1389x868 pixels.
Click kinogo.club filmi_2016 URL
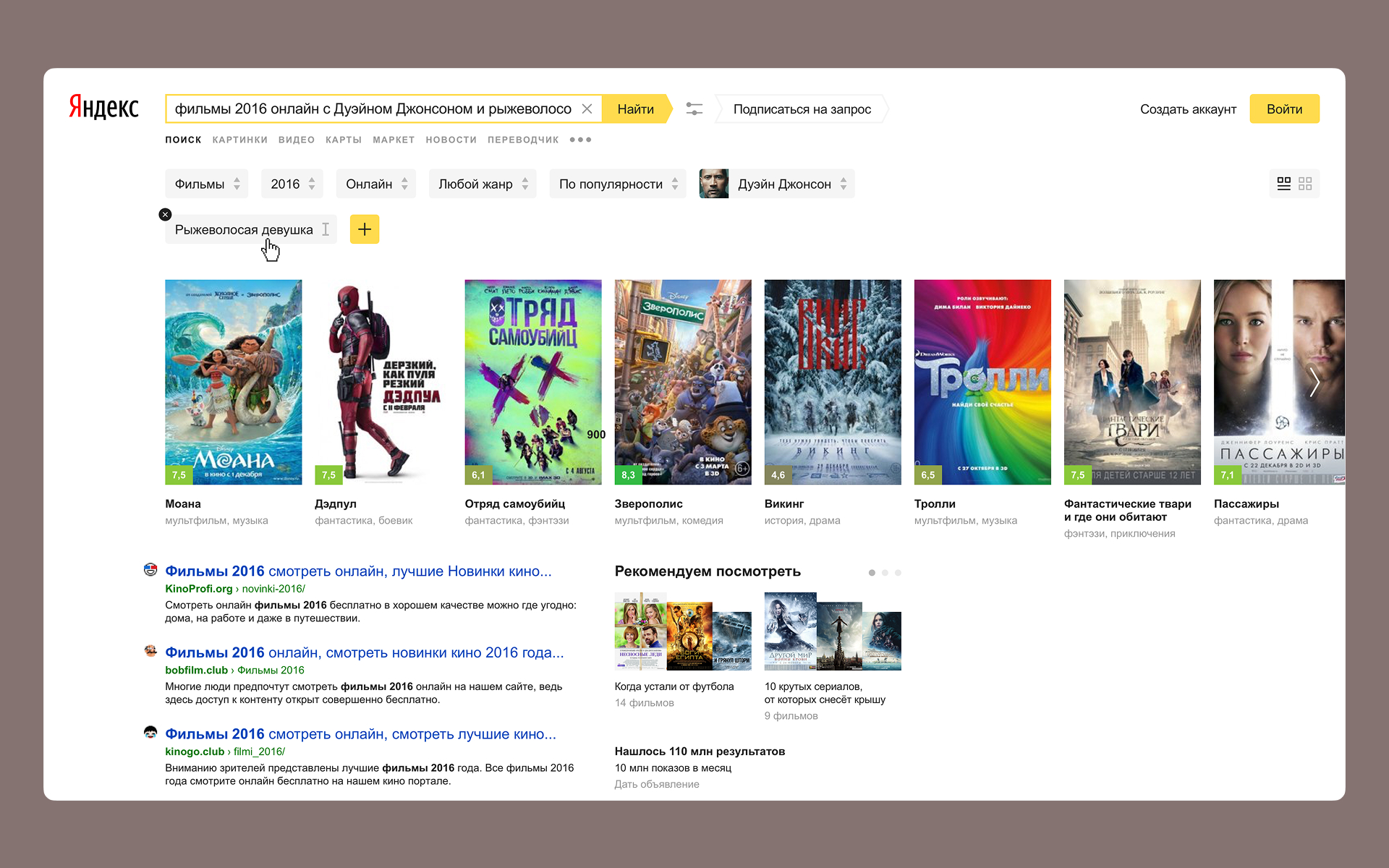(x=225, y=752)
